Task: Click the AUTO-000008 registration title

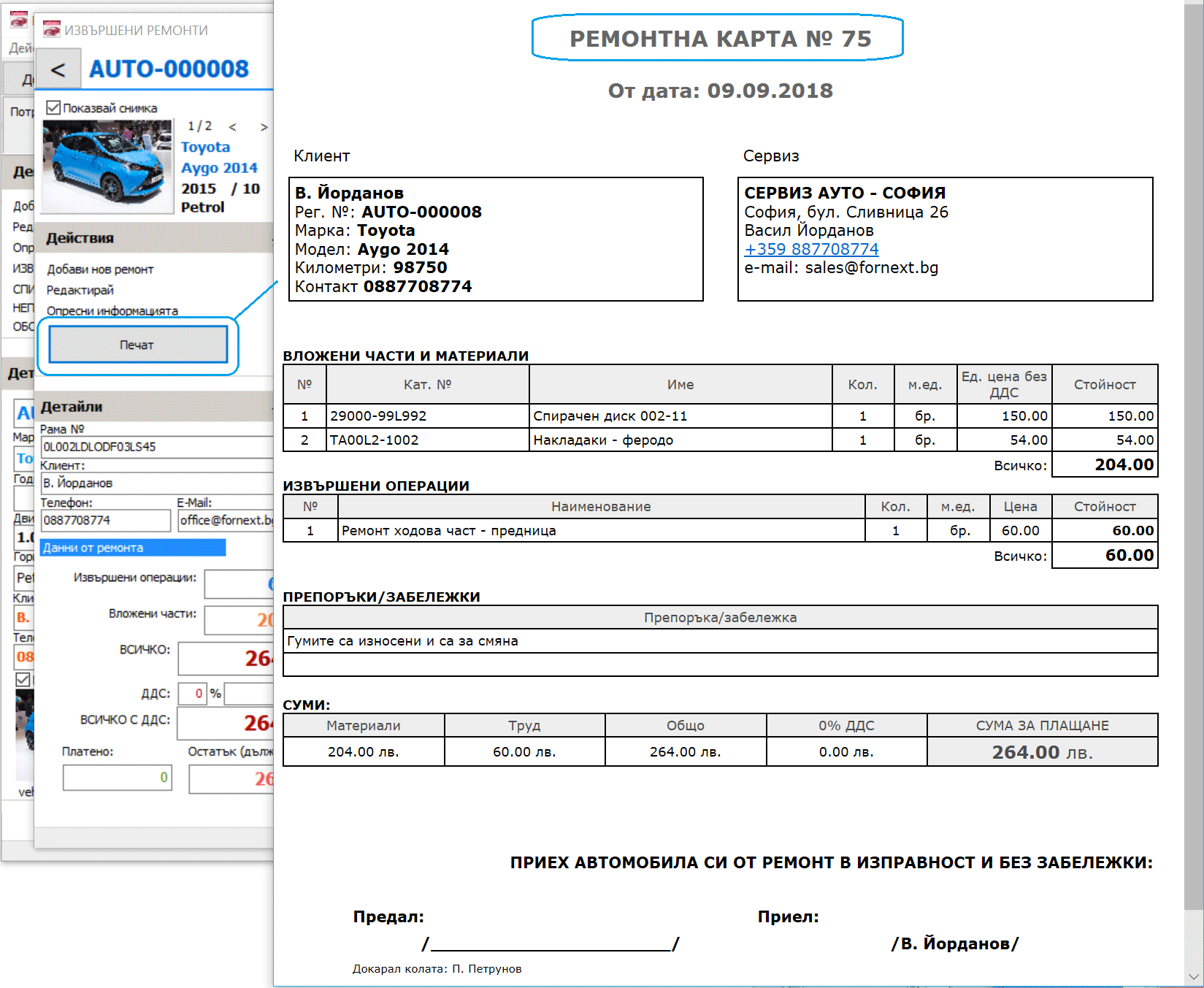Action: (x=169, y=69)
